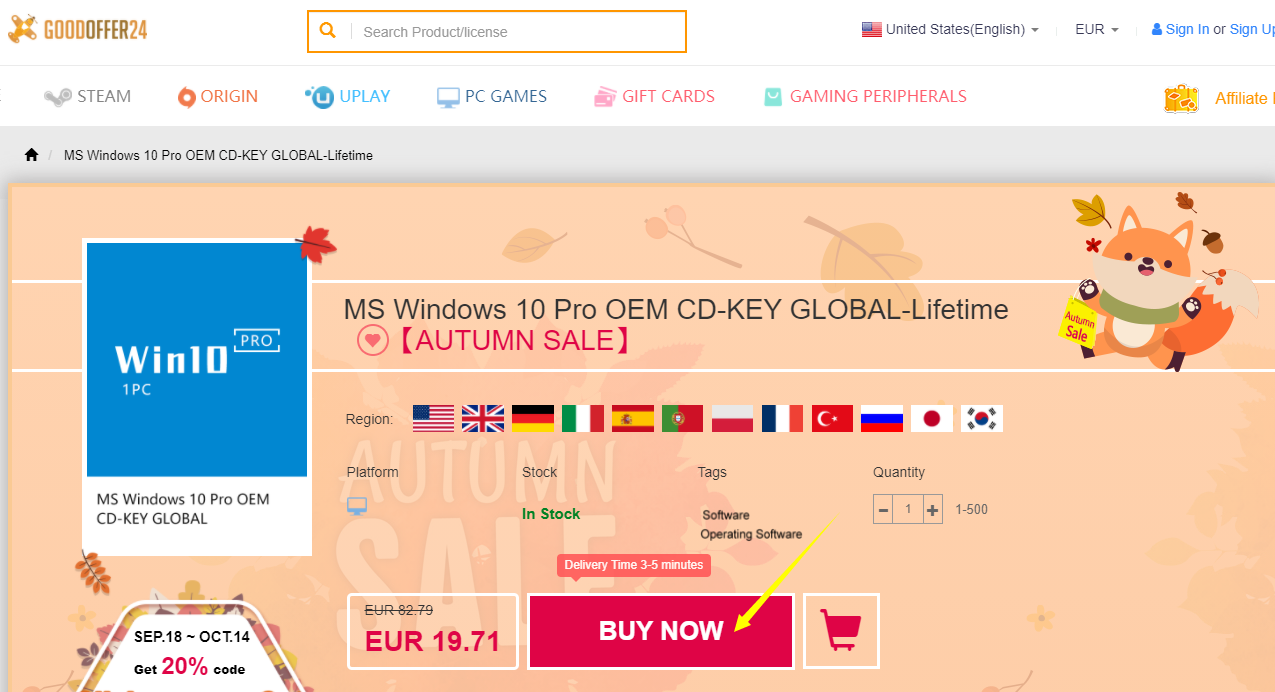Click the Sign In link
The height and width of the screenshot is (692, 1275).
pos(1187,30)
